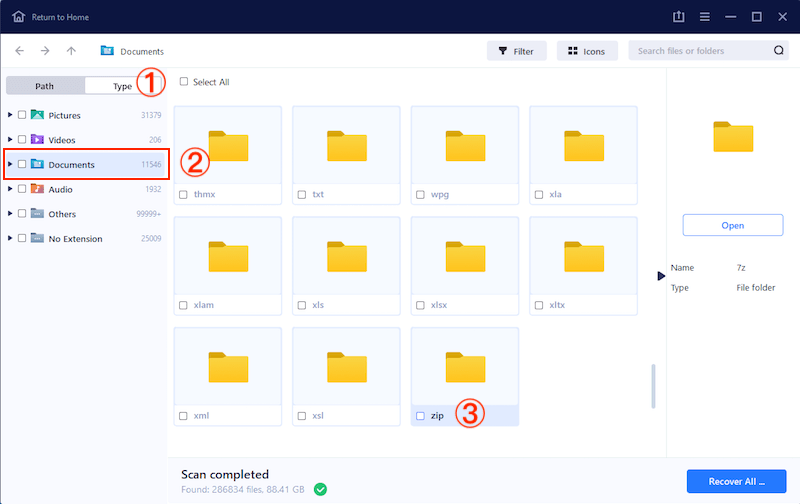The height and width of the screenshot is (504, 800).
Task: Open the wpg folder thumbnail
Action: pyautogui.click(x=465, y=145)
